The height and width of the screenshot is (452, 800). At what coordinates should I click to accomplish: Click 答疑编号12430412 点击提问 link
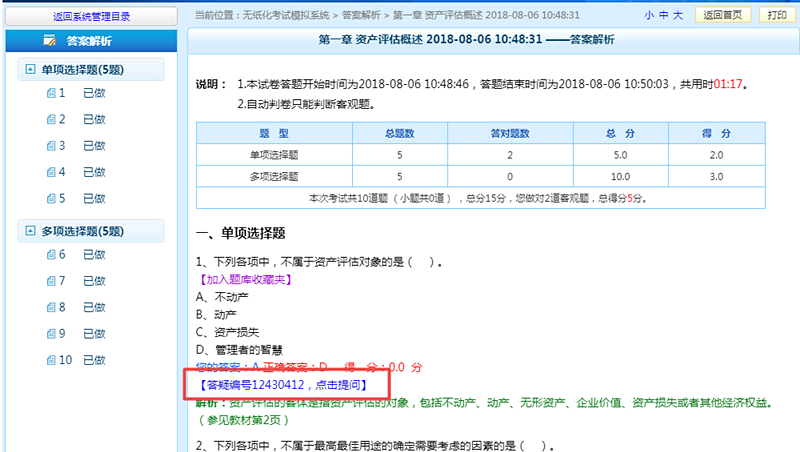click(284, 384)
